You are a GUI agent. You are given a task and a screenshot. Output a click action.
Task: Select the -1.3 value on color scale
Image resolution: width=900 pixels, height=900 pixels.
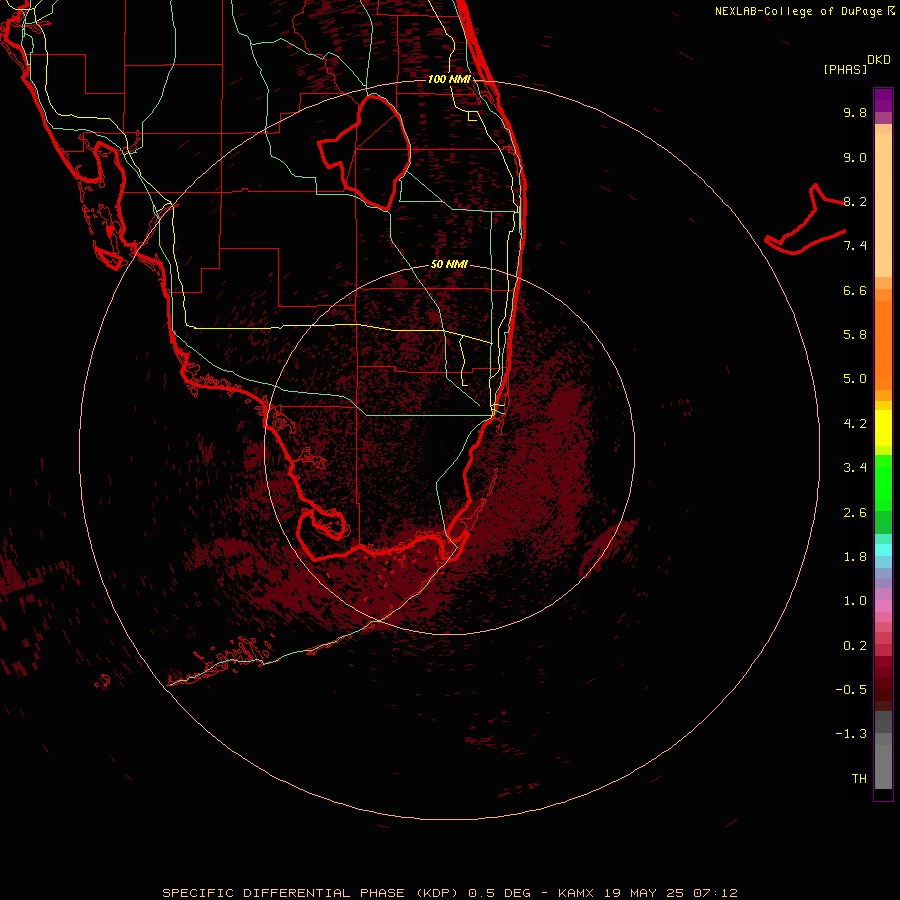point(851,734)
